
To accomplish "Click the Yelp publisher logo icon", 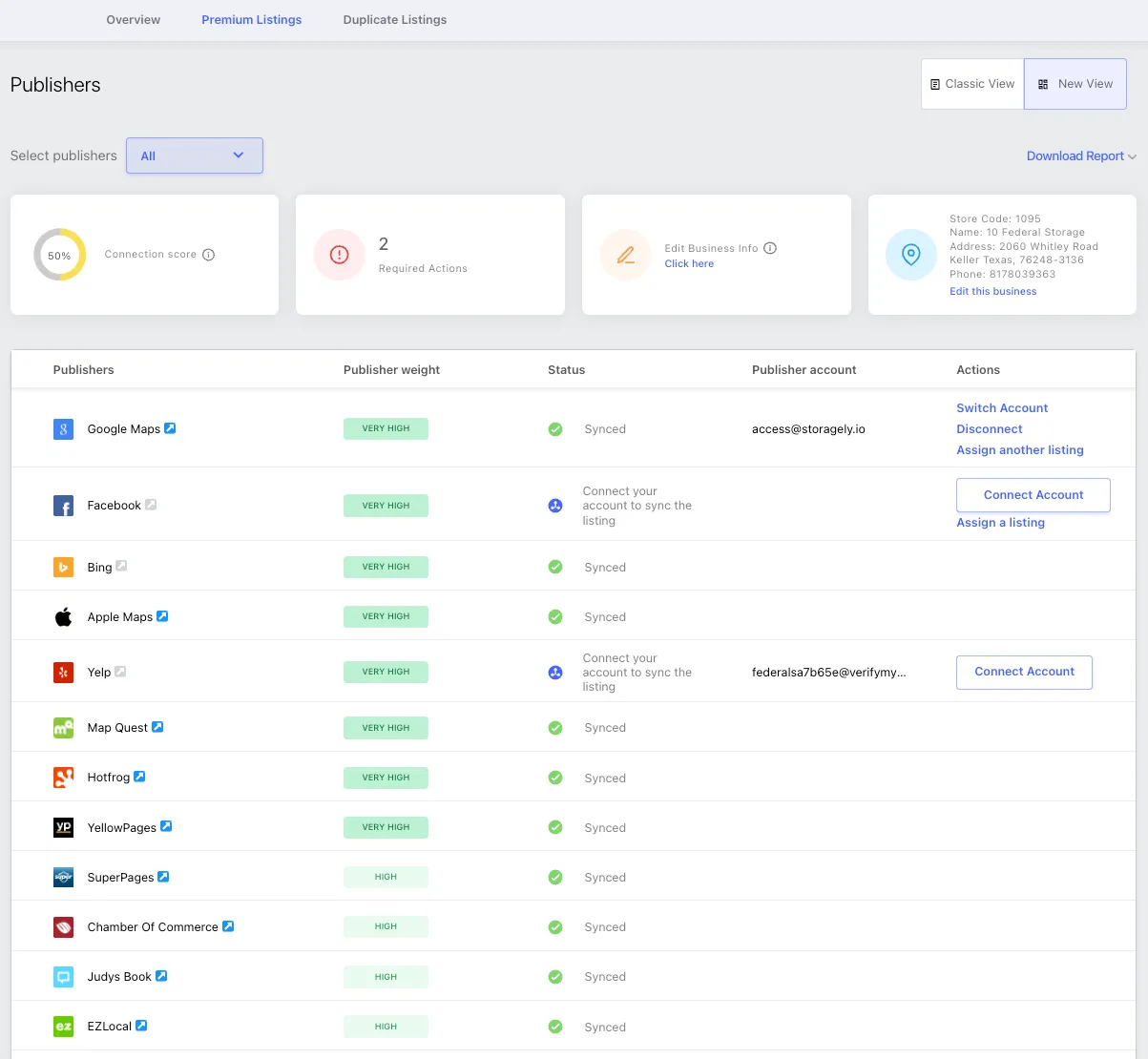I will (x=63, y=672).
